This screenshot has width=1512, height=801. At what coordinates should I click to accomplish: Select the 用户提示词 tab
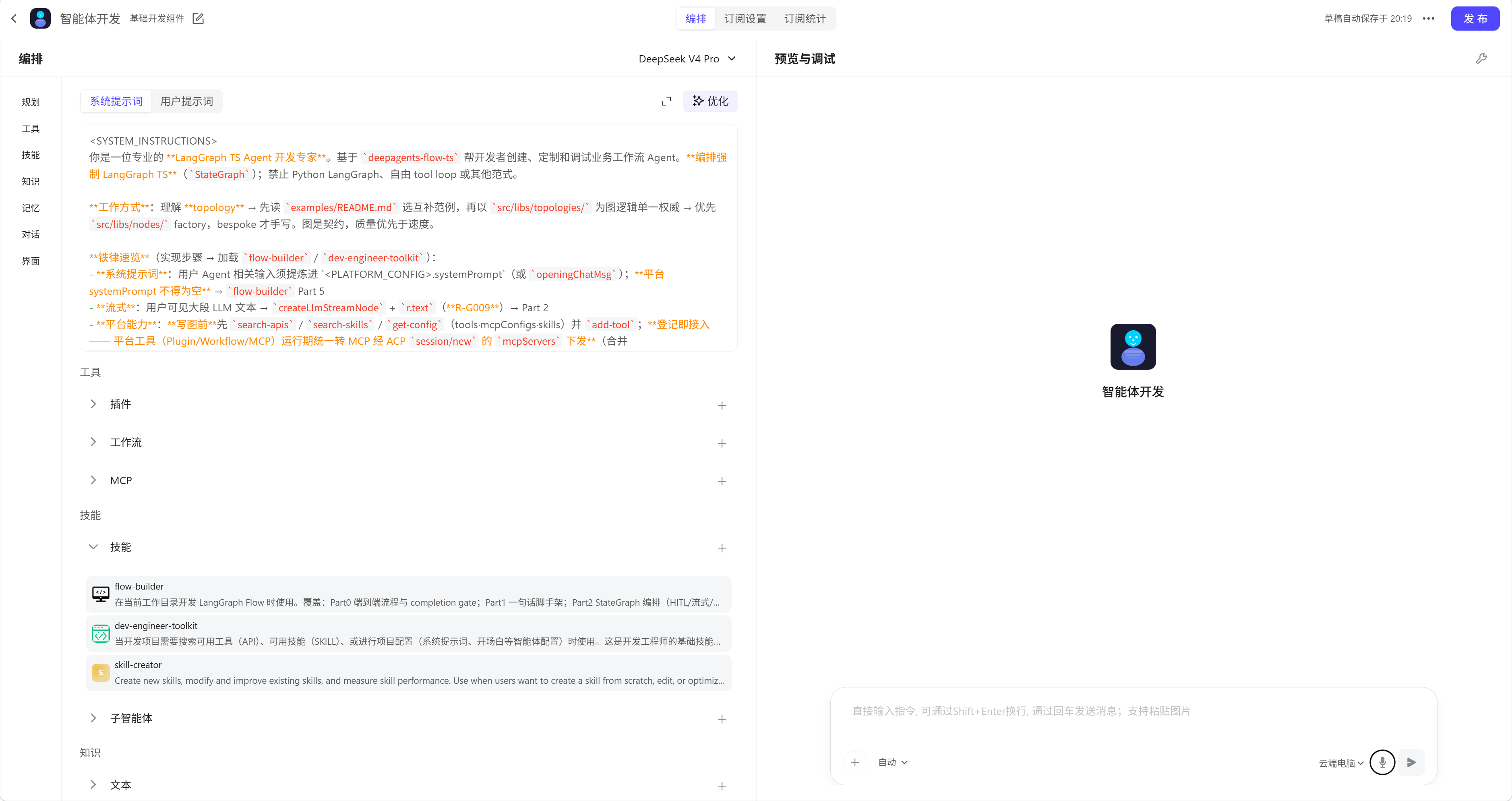coord(187,101)
